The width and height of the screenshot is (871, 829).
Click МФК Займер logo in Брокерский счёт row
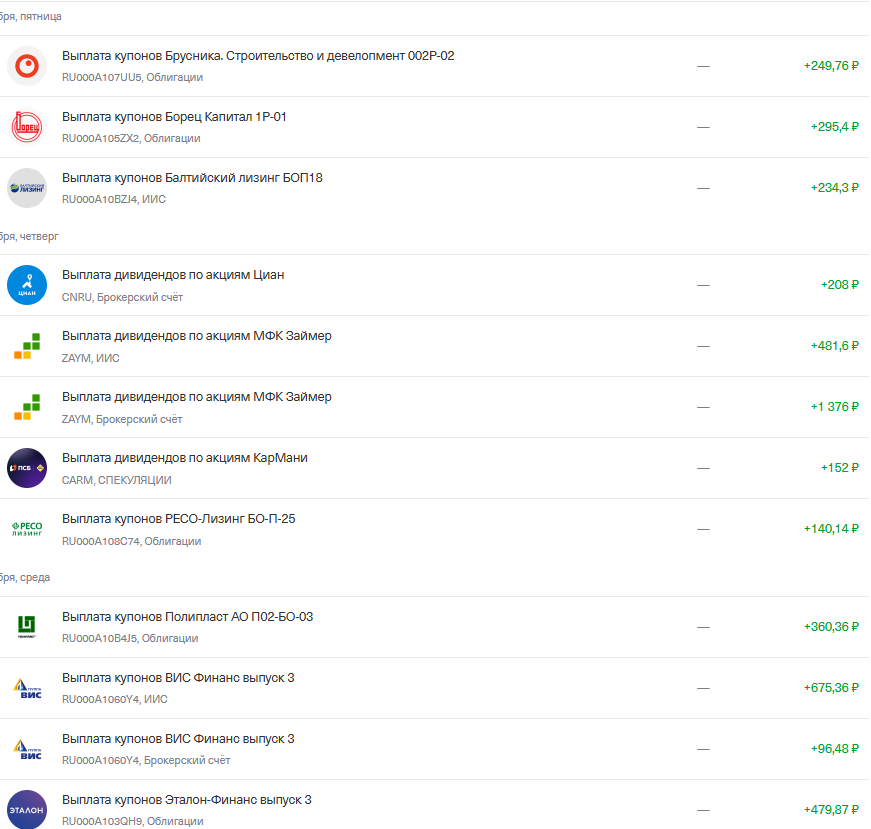point(27,407)
